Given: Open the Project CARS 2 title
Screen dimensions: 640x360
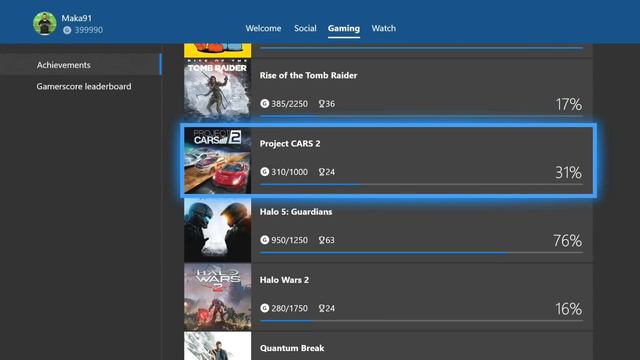Looking at the screenshot, I should click(x=290, y=144).
